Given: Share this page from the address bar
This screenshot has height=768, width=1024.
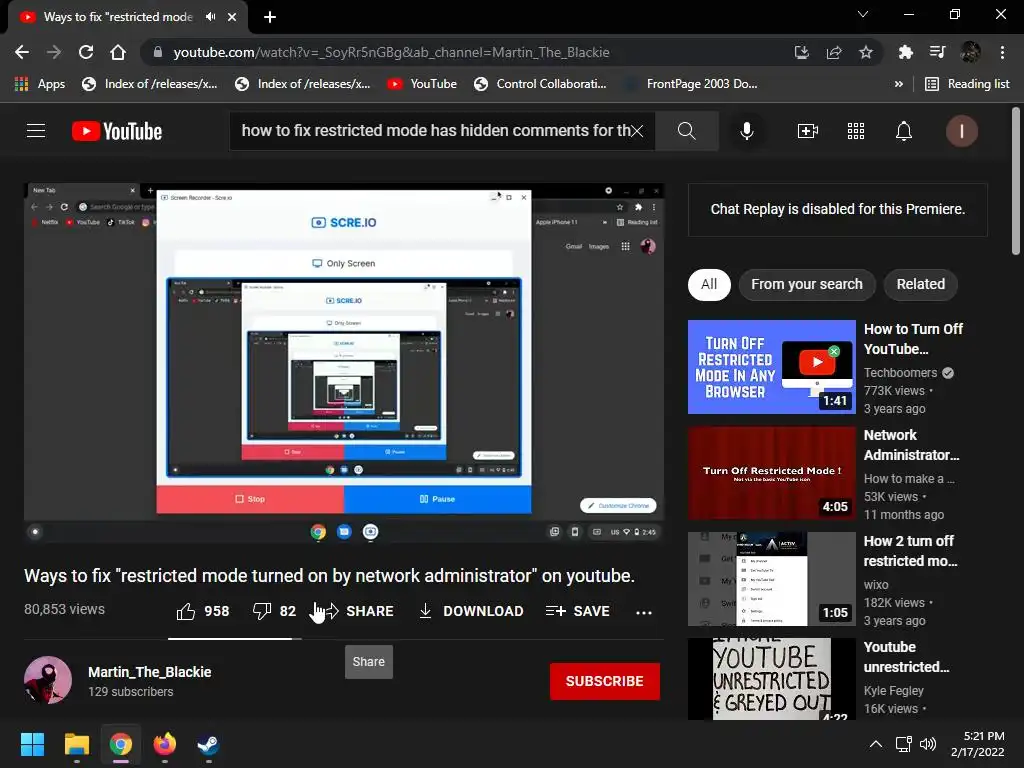Looking at the screenshot, I should [833, 52].
